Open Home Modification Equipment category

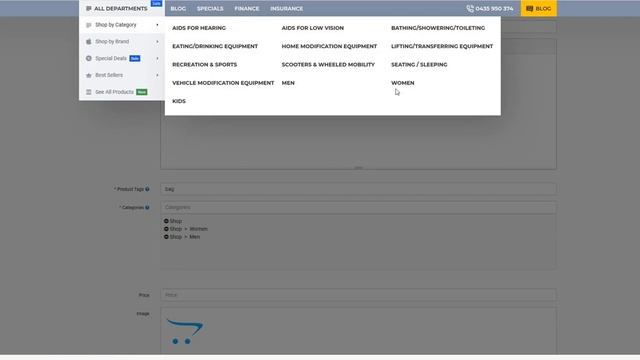329,46
